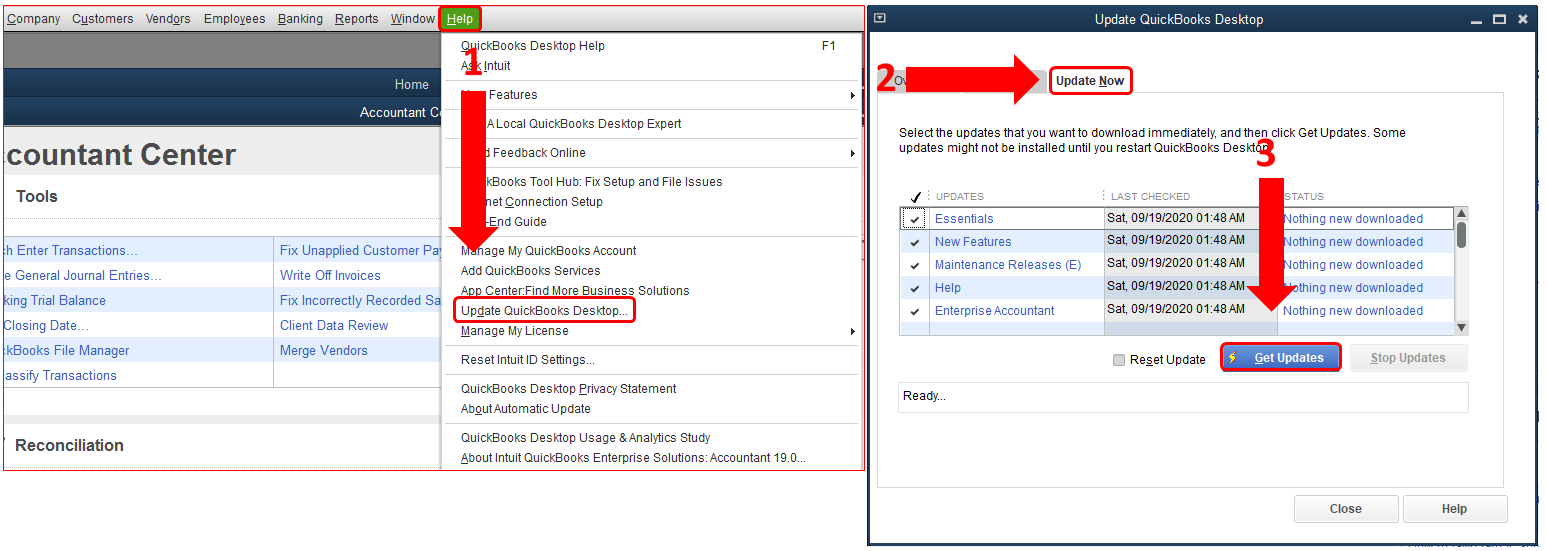Click Nothing new downloaded status for Essentials
1546x551 pixels.
1353,219
